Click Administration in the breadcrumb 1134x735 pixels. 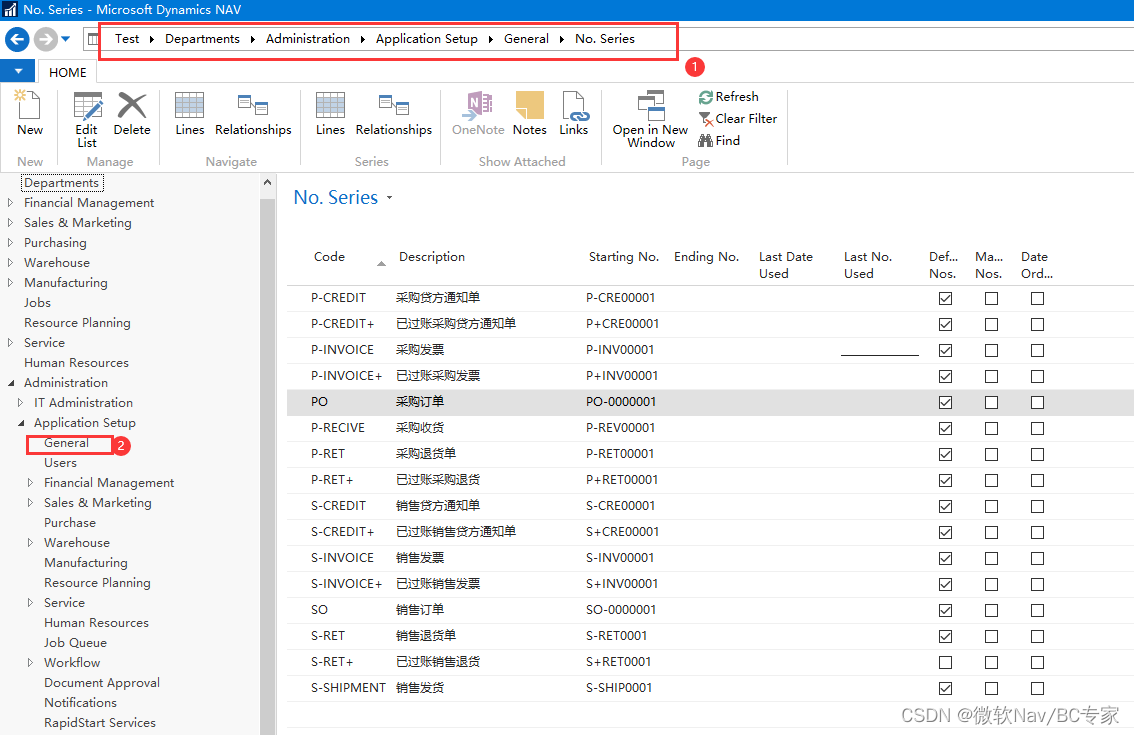point(308,39)
